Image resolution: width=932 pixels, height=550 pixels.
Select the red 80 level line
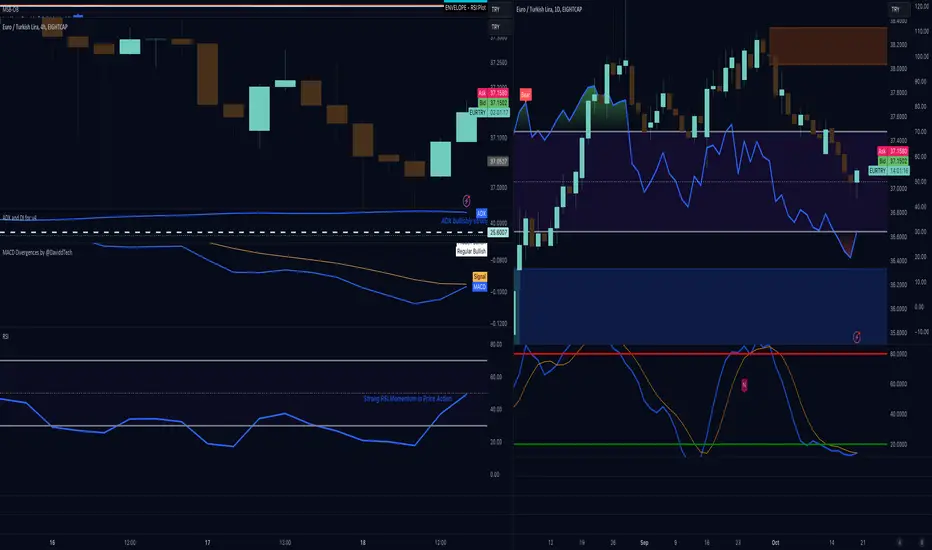point(701,354)
